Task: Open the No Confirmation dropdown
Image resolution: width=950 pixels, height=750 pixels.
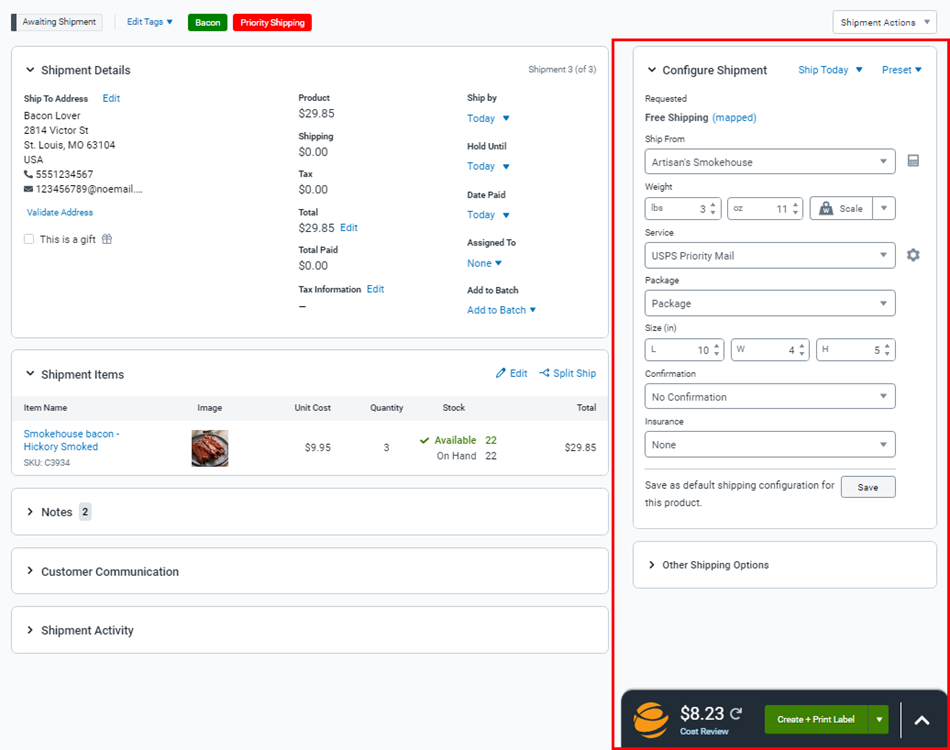Action: [x=769, y=397]
